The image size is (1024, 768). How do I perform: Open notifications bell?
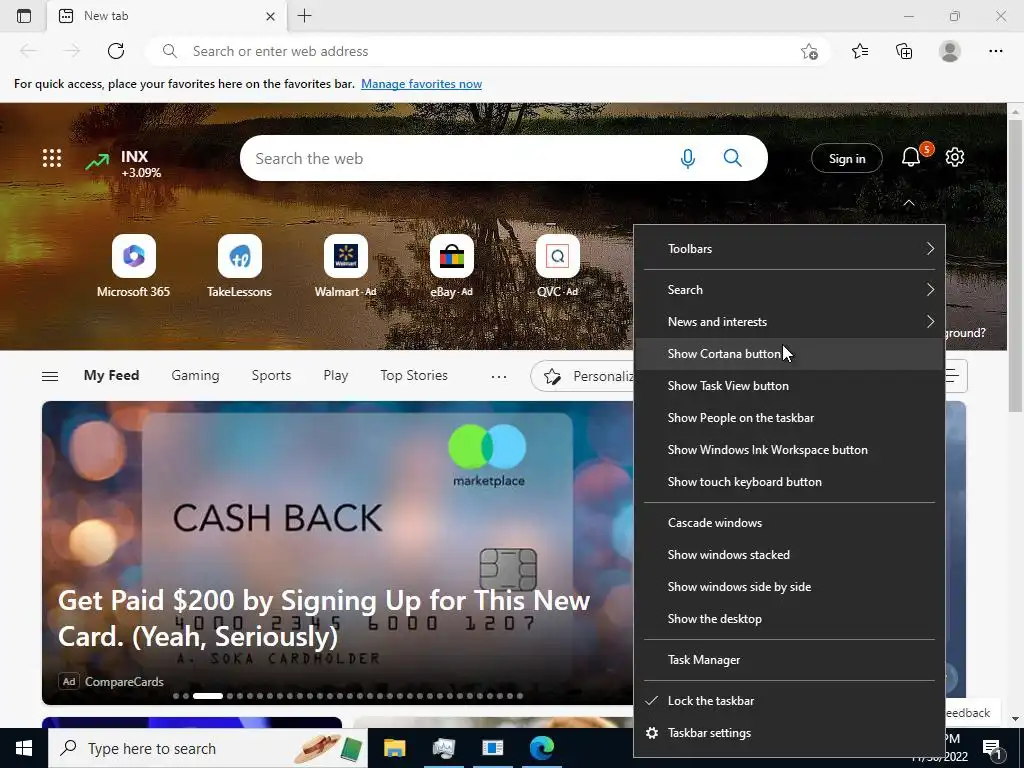point(911,157)
